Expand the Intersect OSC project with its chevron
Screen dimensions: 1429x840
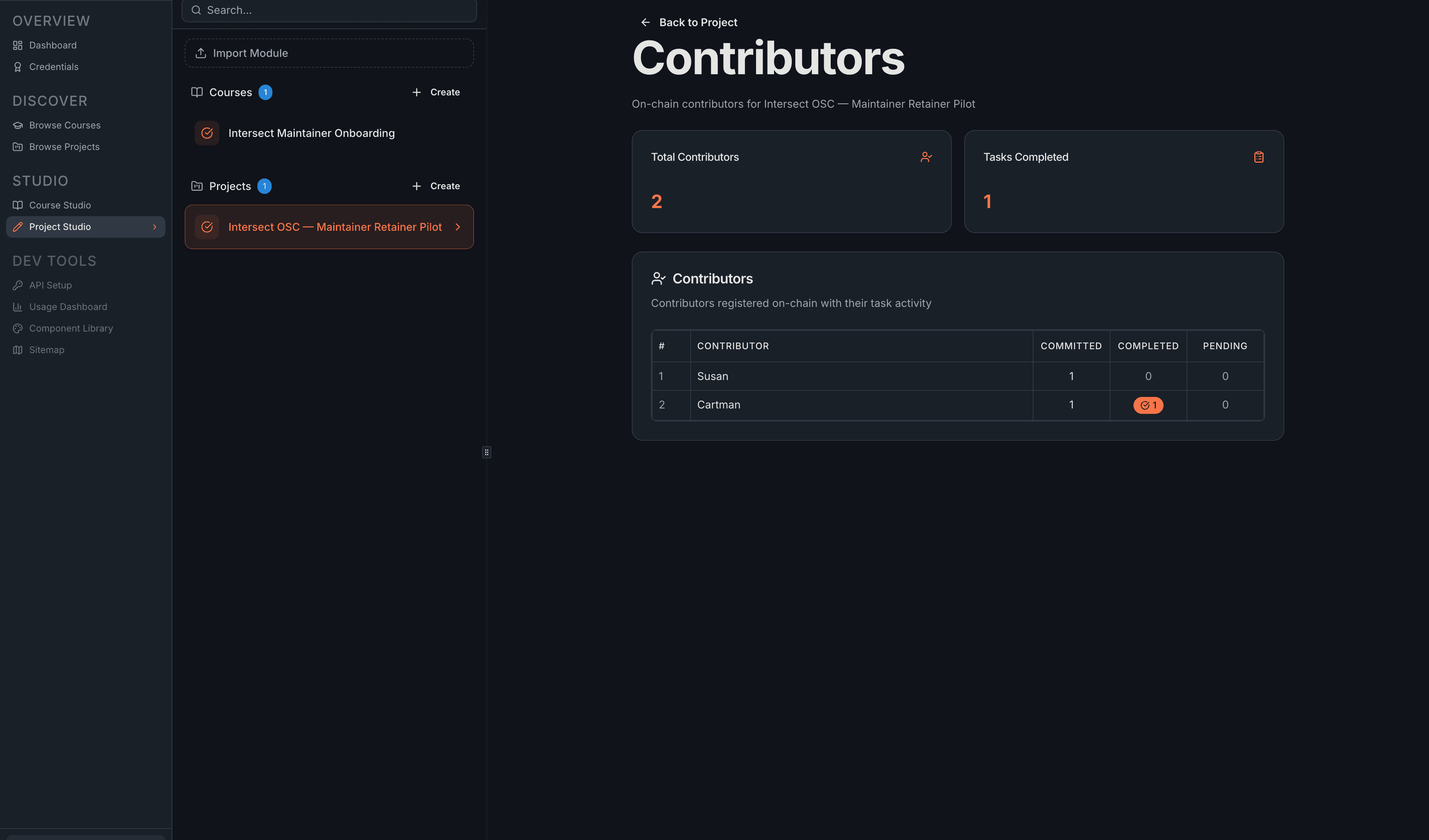coord(457,227)
